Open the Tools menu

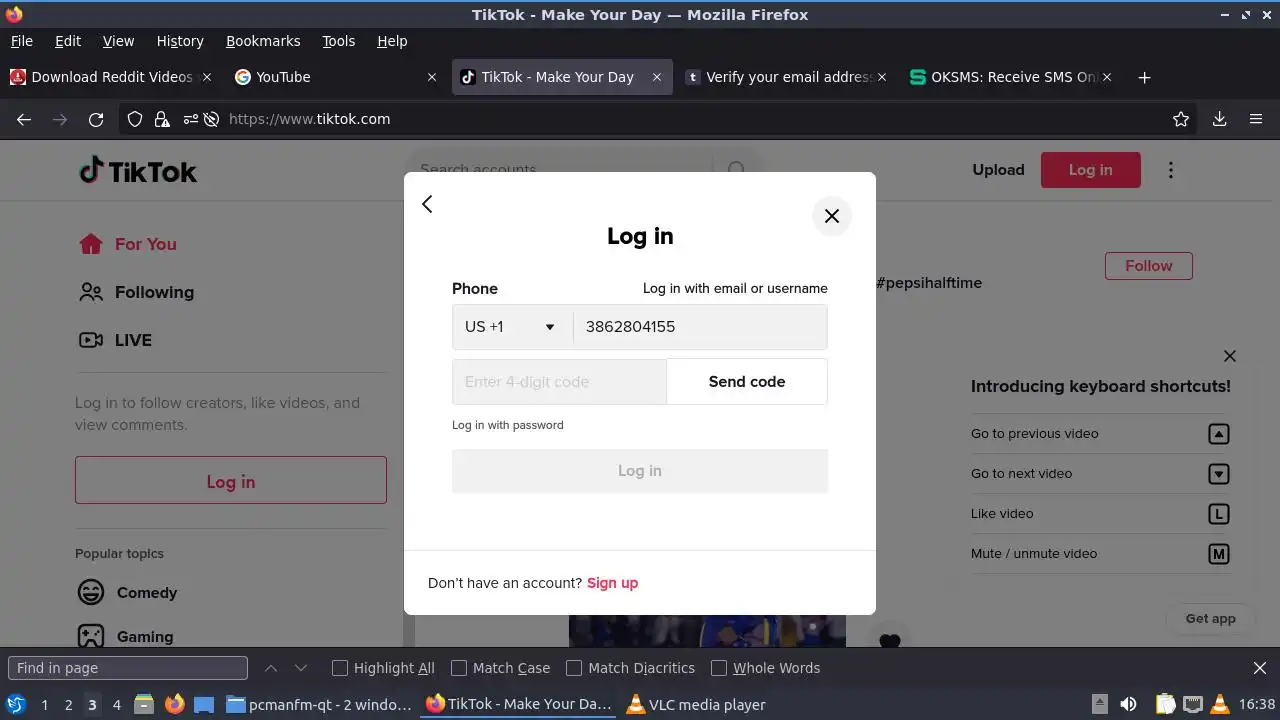(338, 41)
